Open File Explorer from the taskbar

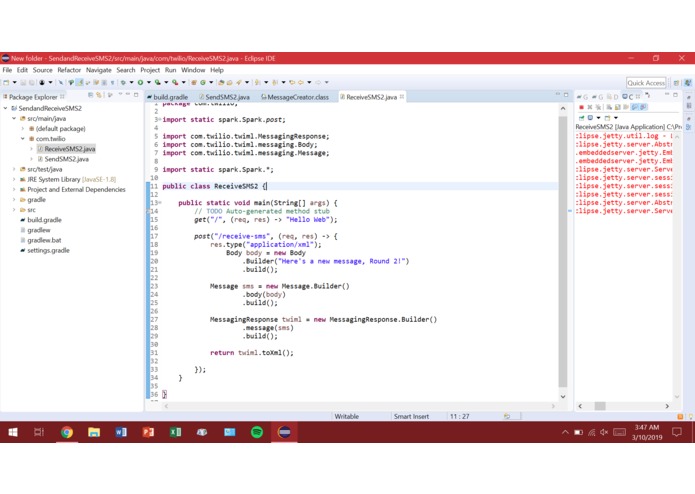pyautogui.click(x=94, y=432)
